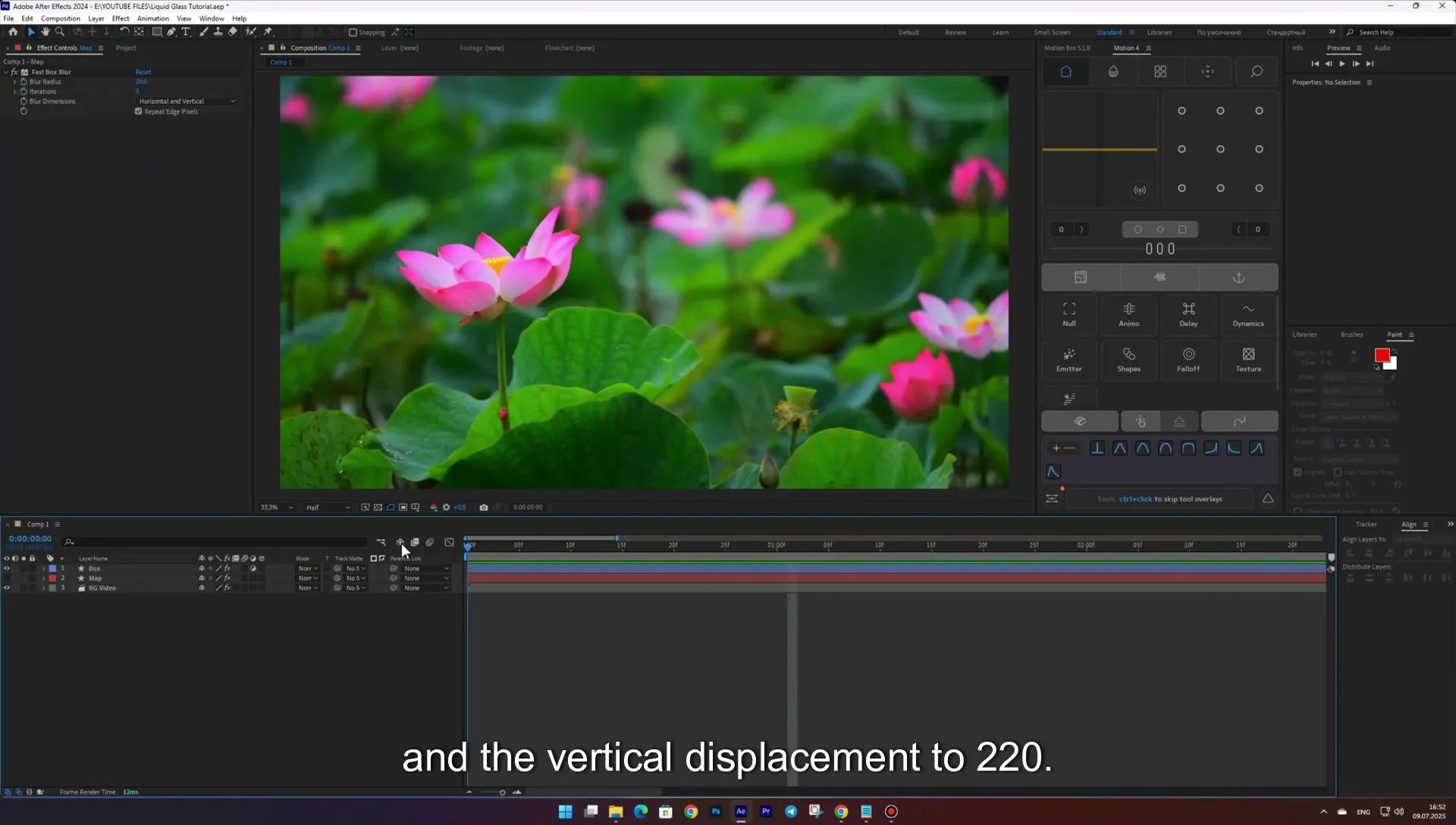Click Motion Bro Null tool
Image resolution: width=1456 pixels, height=825 pixels.
(1069, 314)
